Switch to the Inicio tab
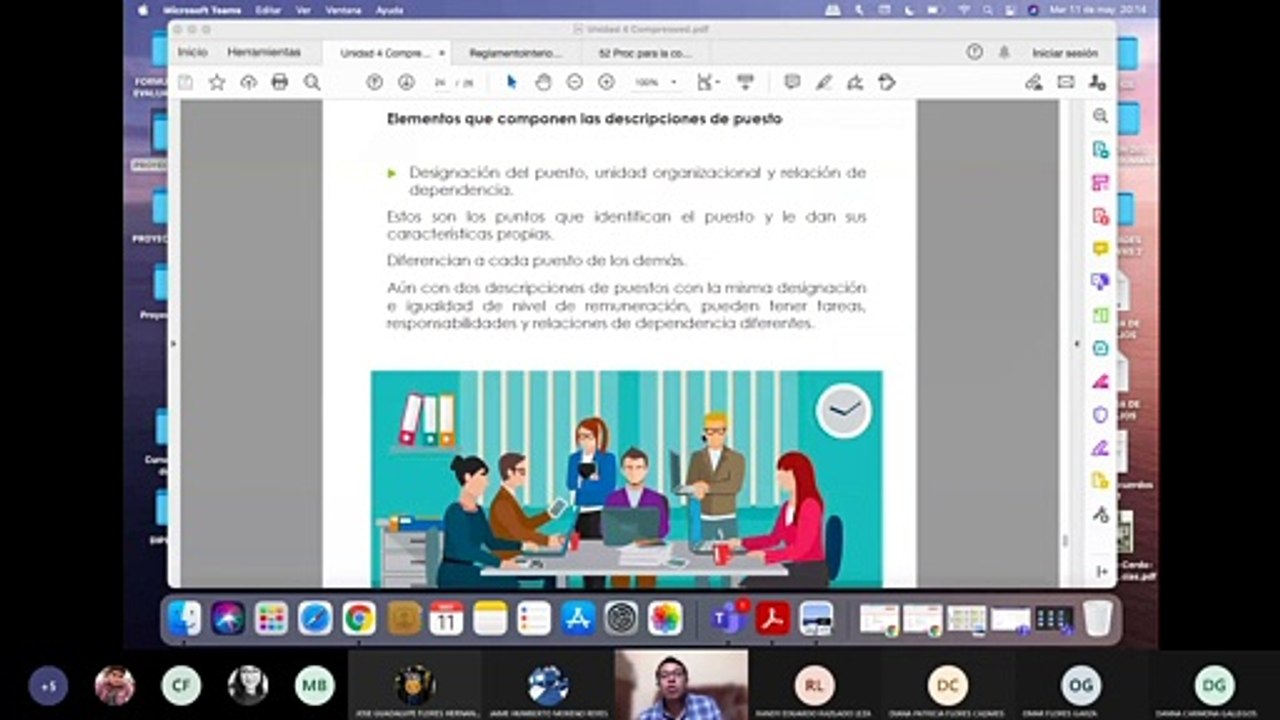The height and width of the screenshot is (720, 1280). (193, 52)
